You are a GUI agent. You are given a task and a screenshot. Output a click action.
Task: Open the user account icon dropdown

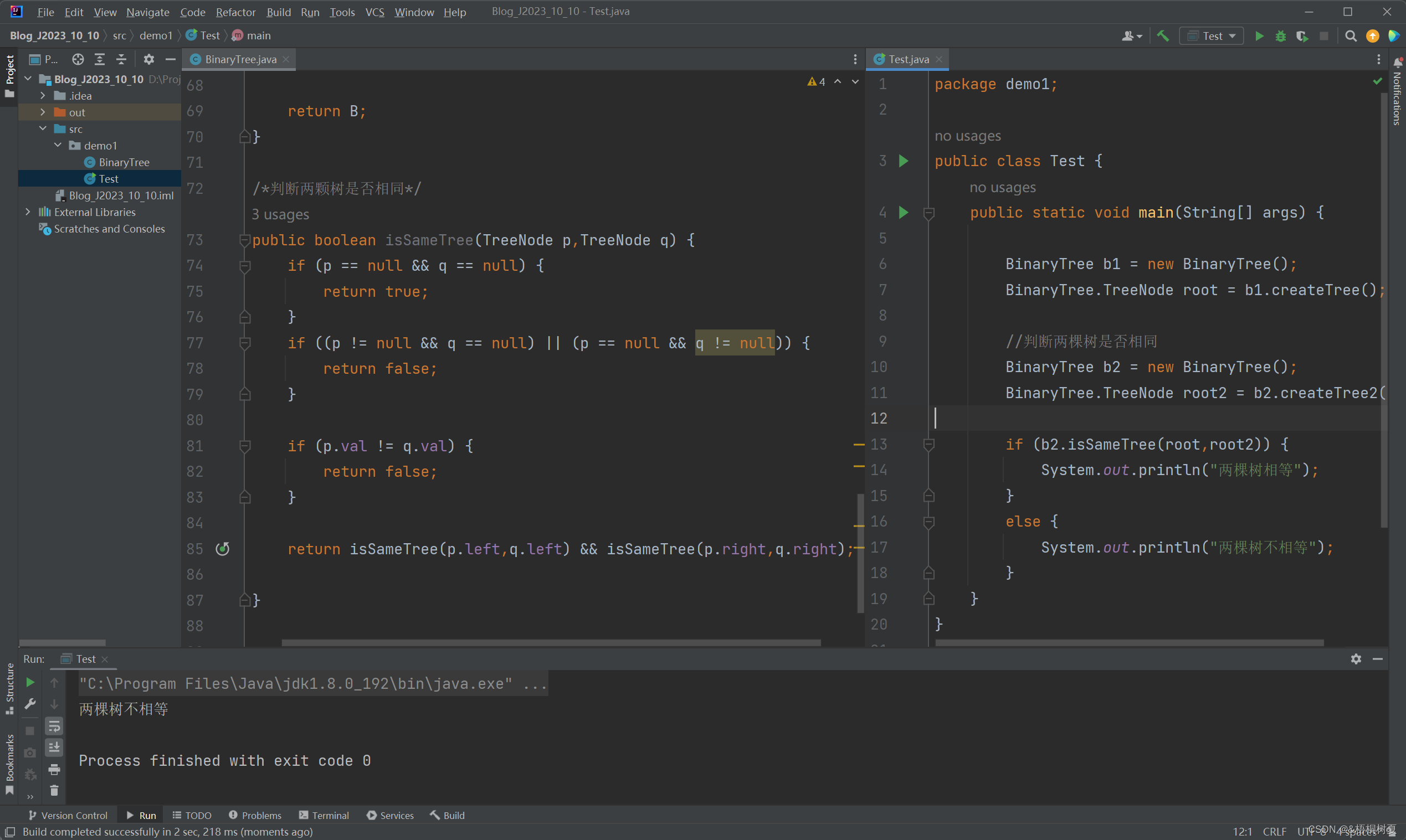point(1131,36)
